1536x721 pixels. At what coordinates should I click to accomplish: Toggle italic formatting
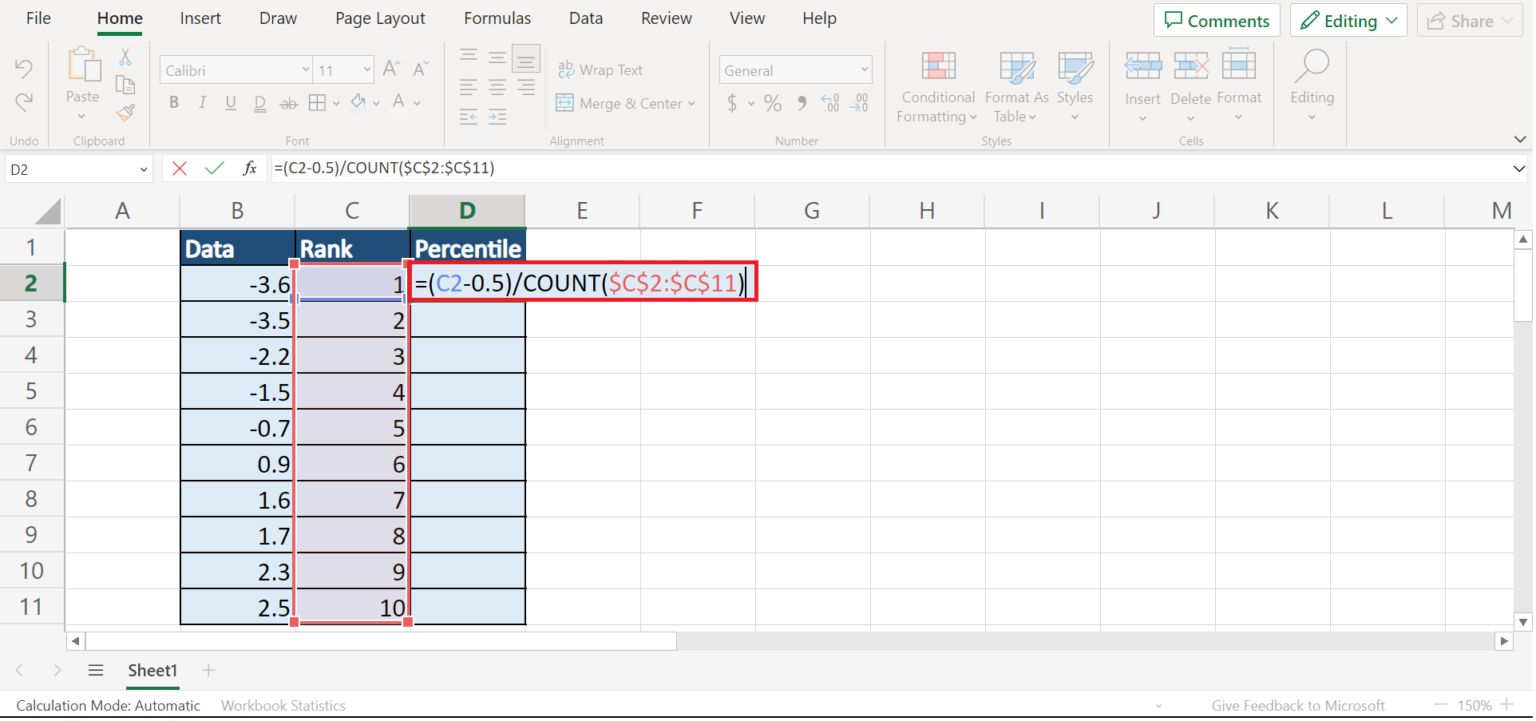pos(201,102)
